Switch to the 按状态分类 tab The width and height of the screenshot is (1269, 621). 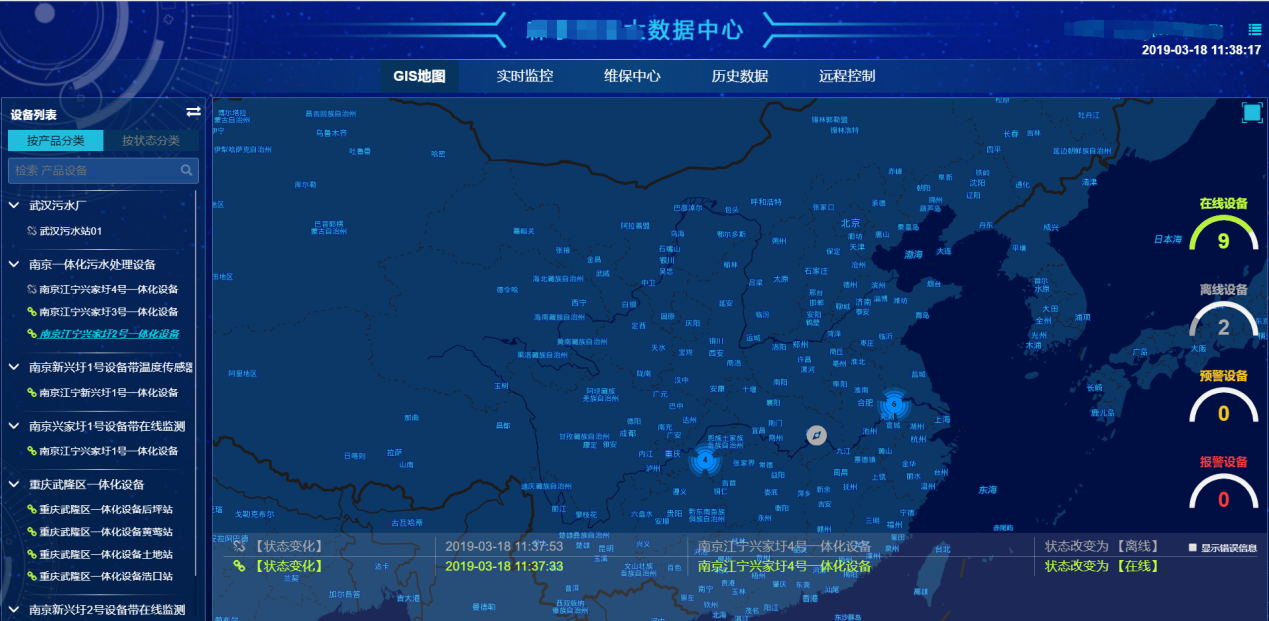coord(149,140)
